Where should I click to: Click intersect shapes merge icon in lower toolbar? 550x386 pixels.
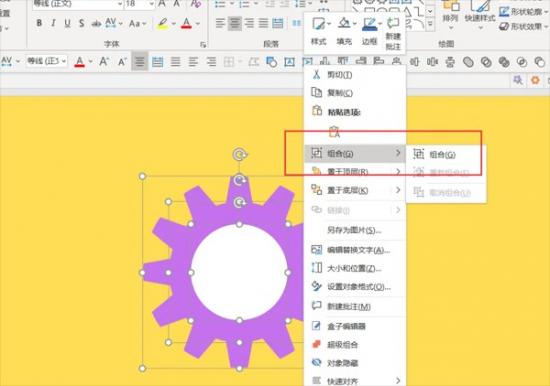click(522, 62)
